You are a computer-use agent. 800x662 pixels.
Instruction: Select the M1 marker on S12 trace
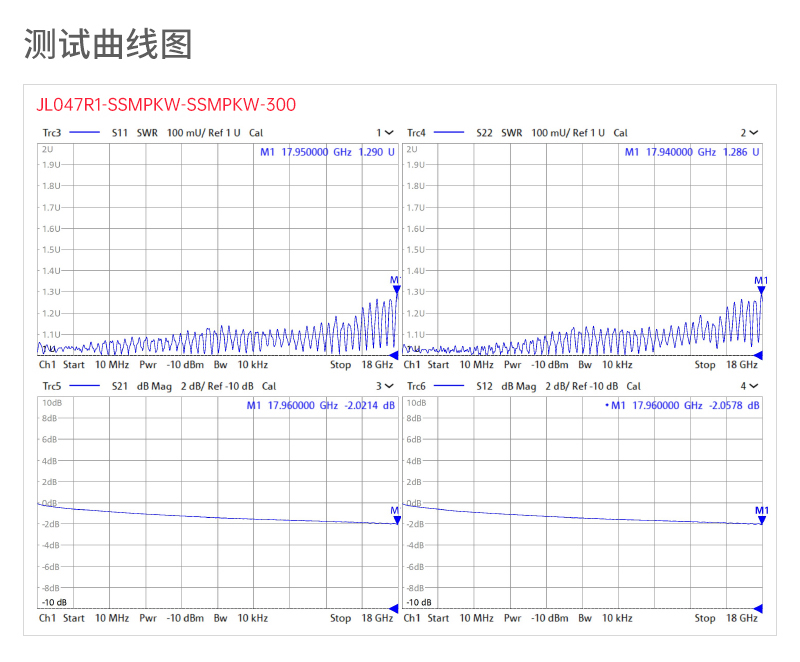[761, 520]
